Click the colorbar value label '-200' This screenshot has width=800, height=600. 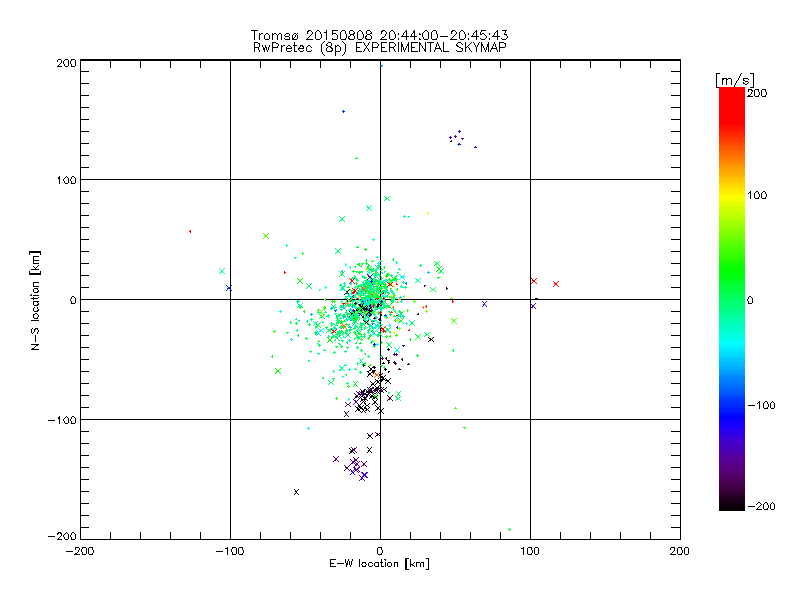tap(761, 506)
